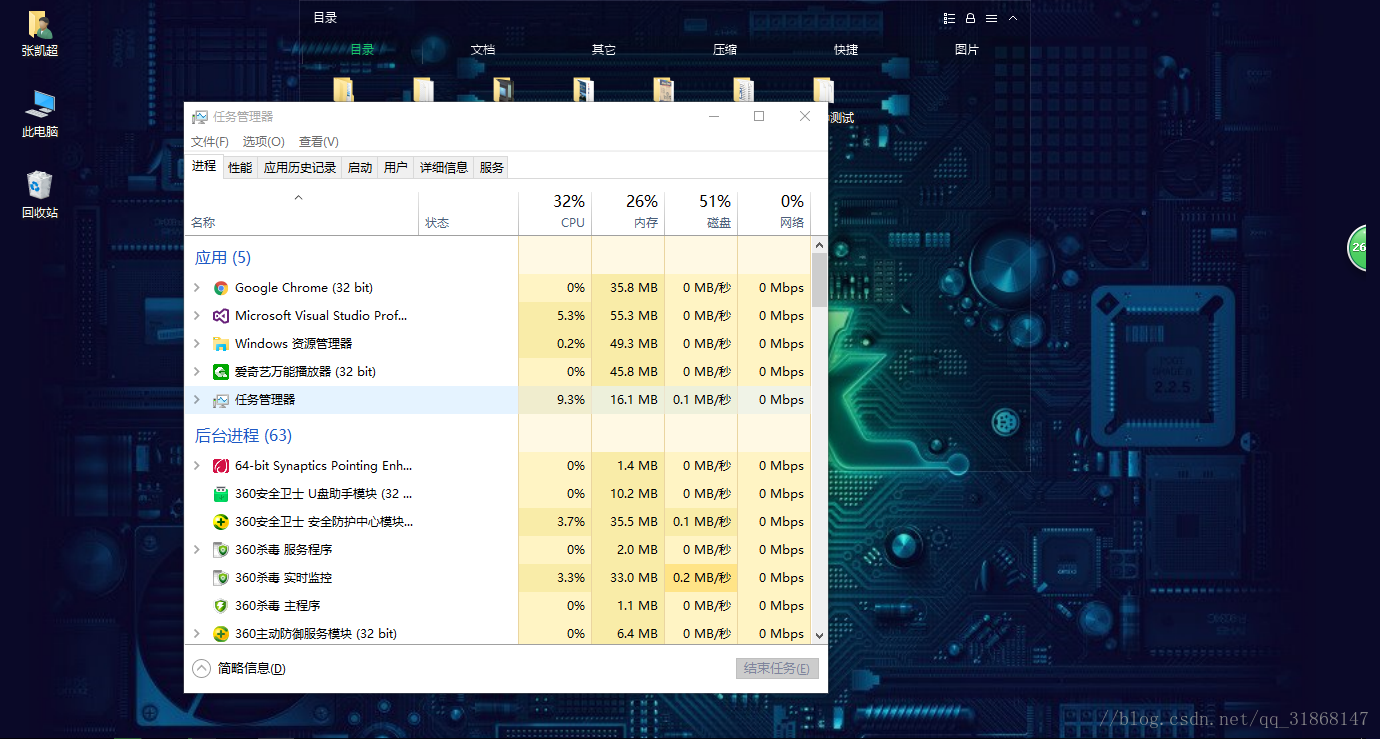Click the 360杀毒 服务程序 shield icon
The height and width of the screenshot is (739, 1380).
tap(221, 550)
